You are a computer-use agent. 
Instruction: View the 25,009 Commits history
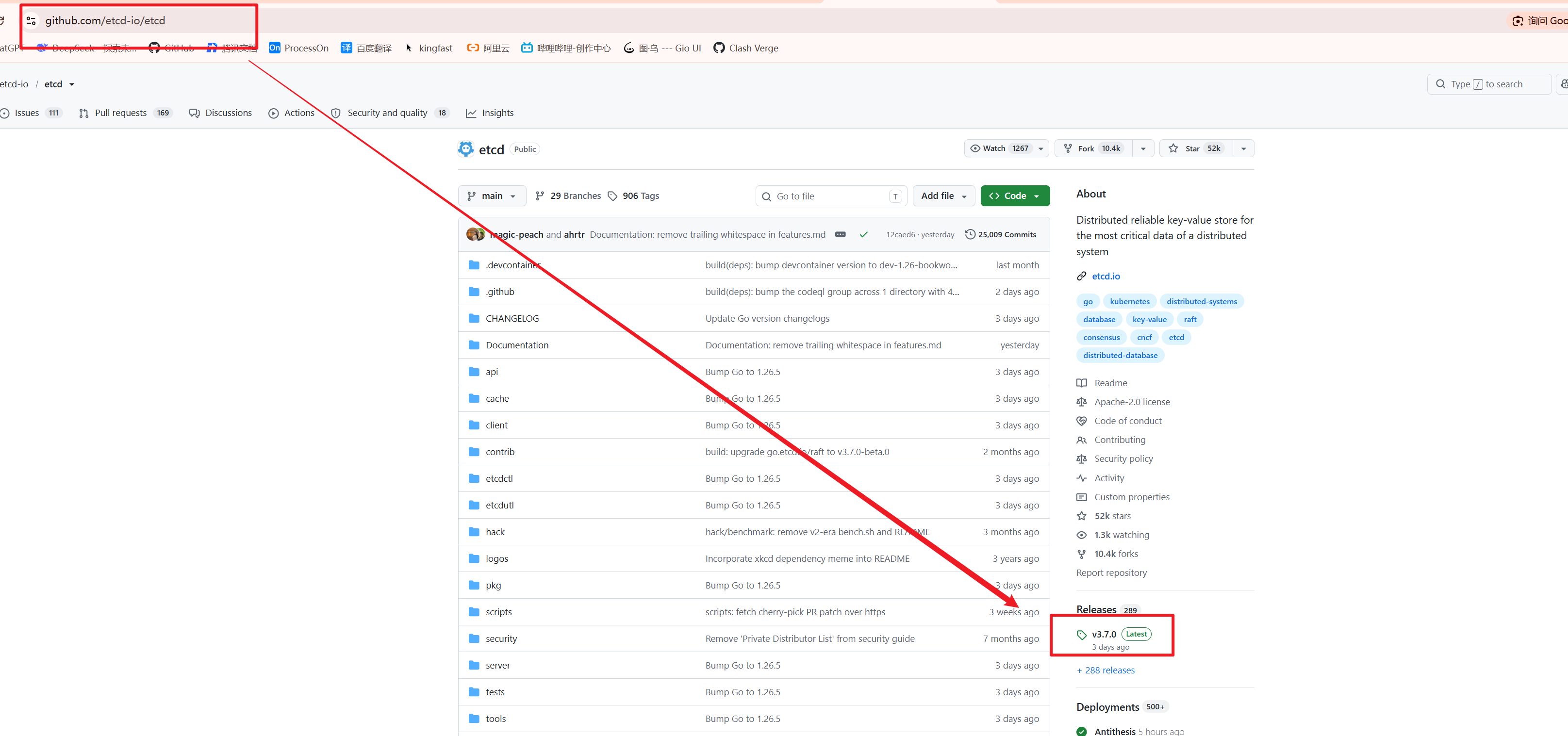tap(1000, 234)
